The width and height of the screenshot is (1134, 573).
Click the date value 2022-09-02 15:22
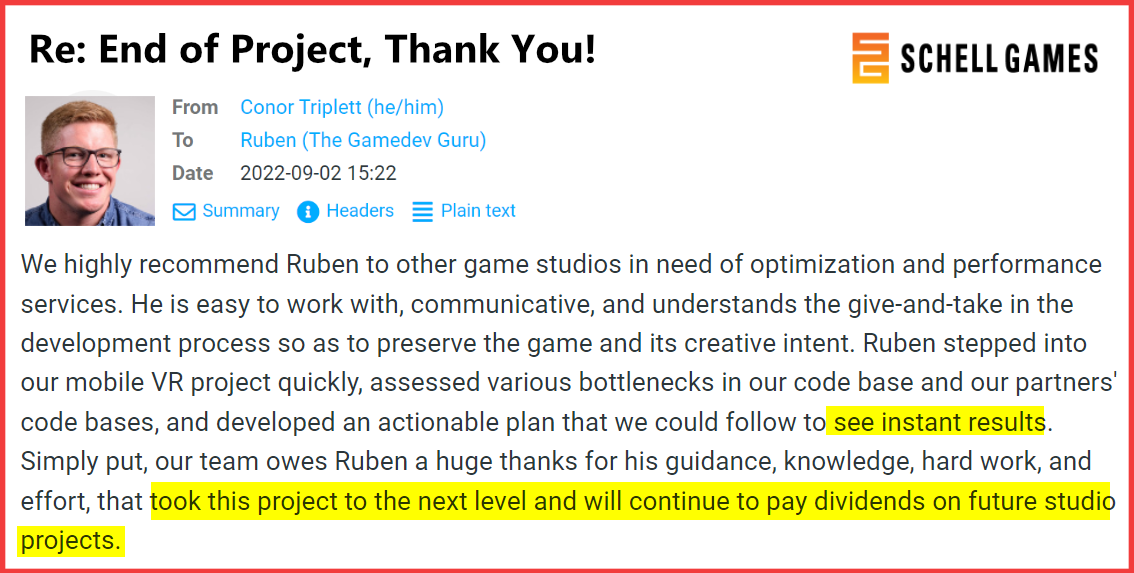318,173
